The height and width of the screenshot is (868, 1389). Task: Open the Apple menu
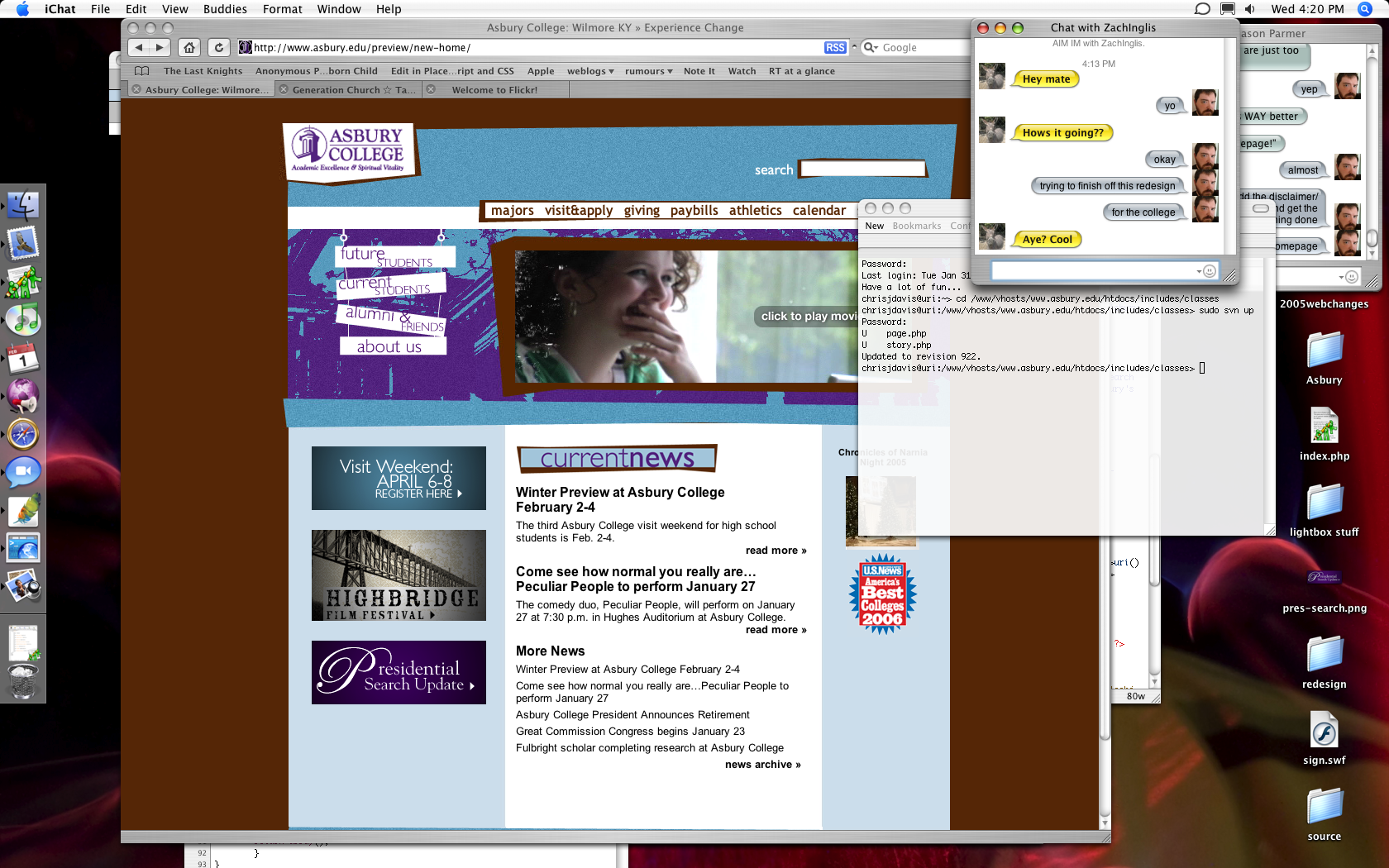[22, 9]
